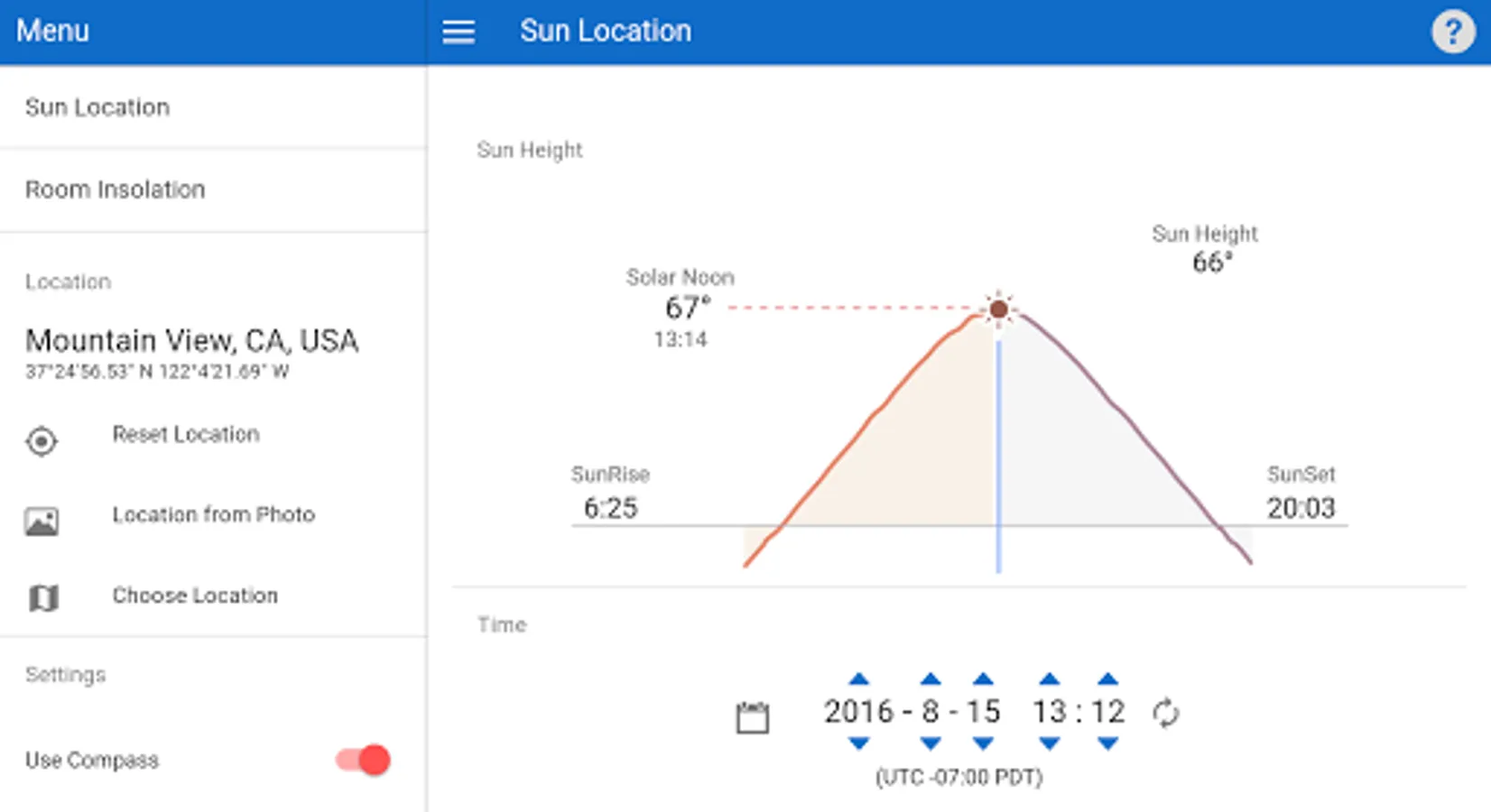1491x812 pixels.
Task: Increase the month with up arrow
Action: (x=931, y=679)
